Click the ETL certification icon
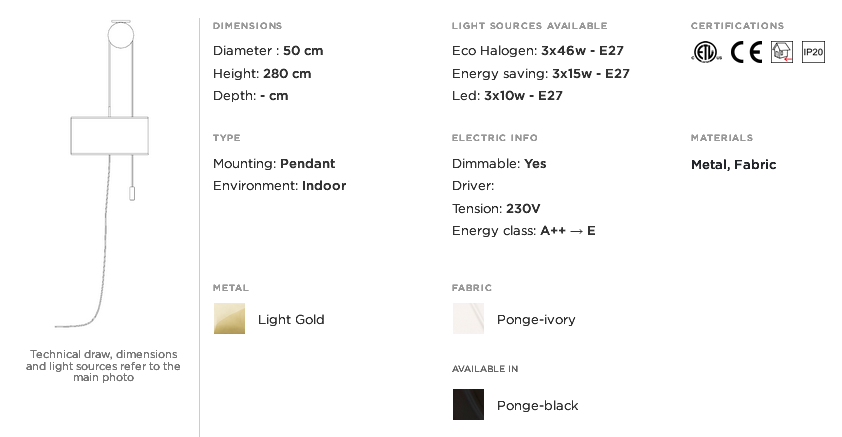842x437 pixels. coord(706,52)
